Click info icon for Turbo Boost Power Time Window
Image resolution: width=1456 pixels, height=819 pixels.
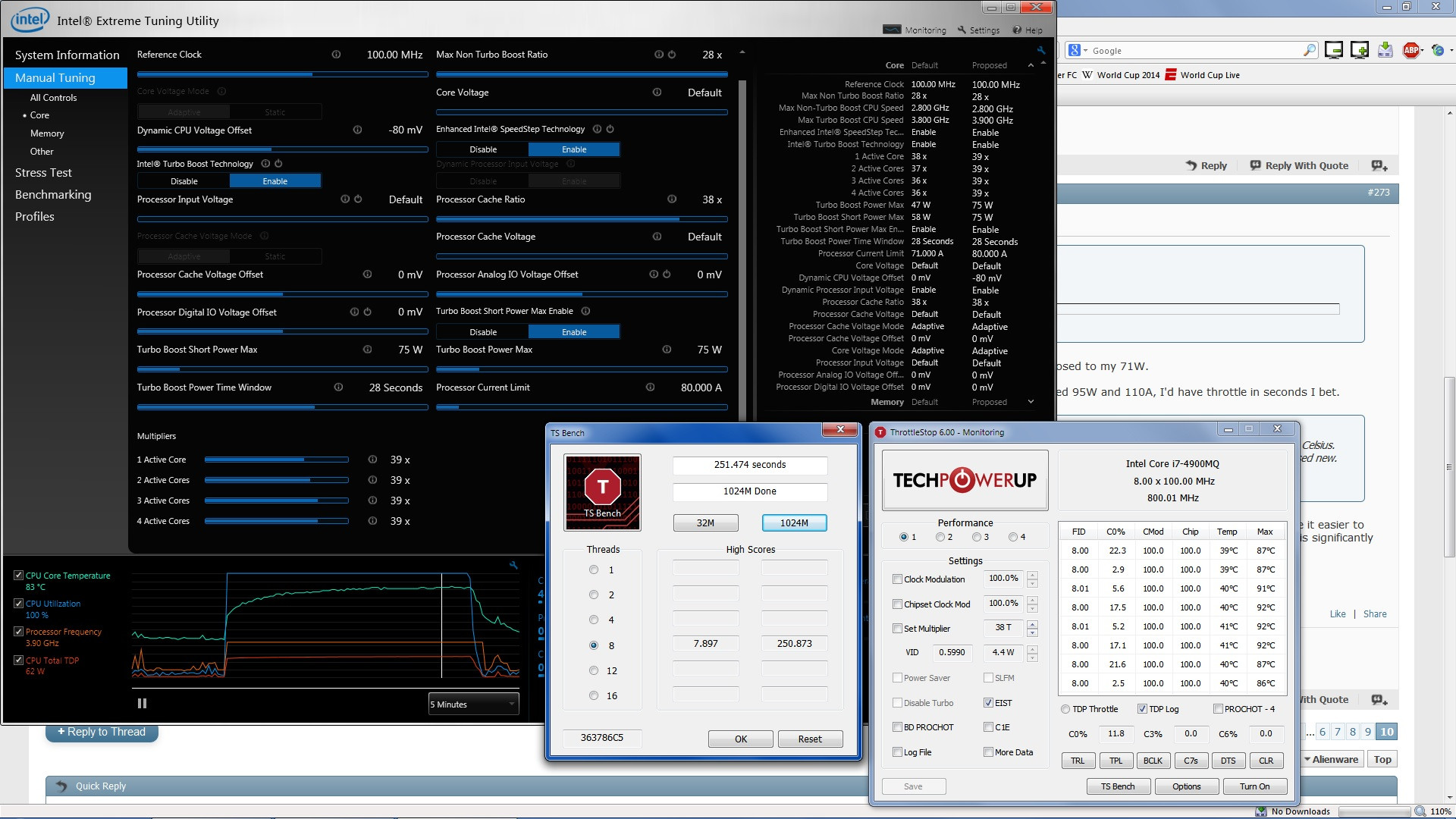338,388
